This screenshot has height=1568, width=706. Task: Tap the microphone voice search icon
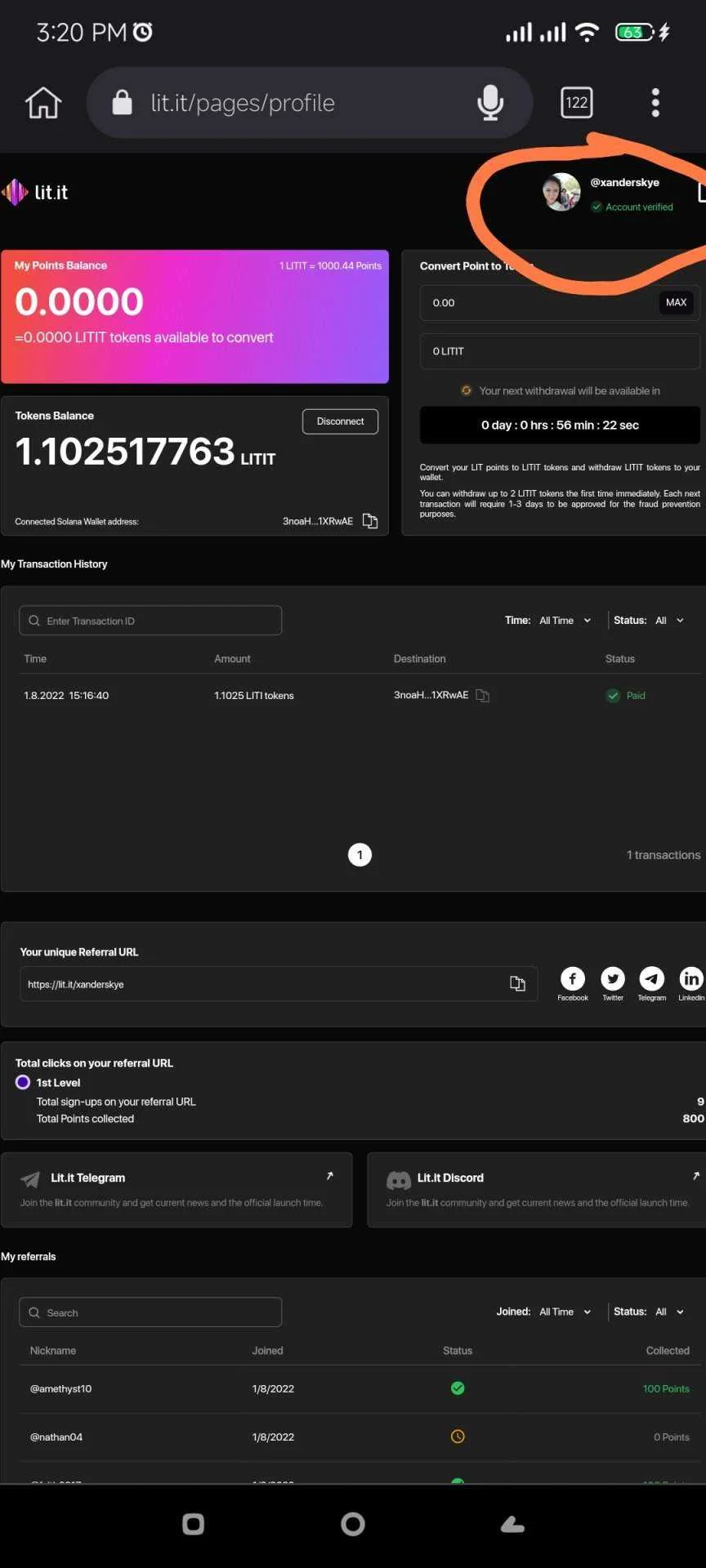490,103
